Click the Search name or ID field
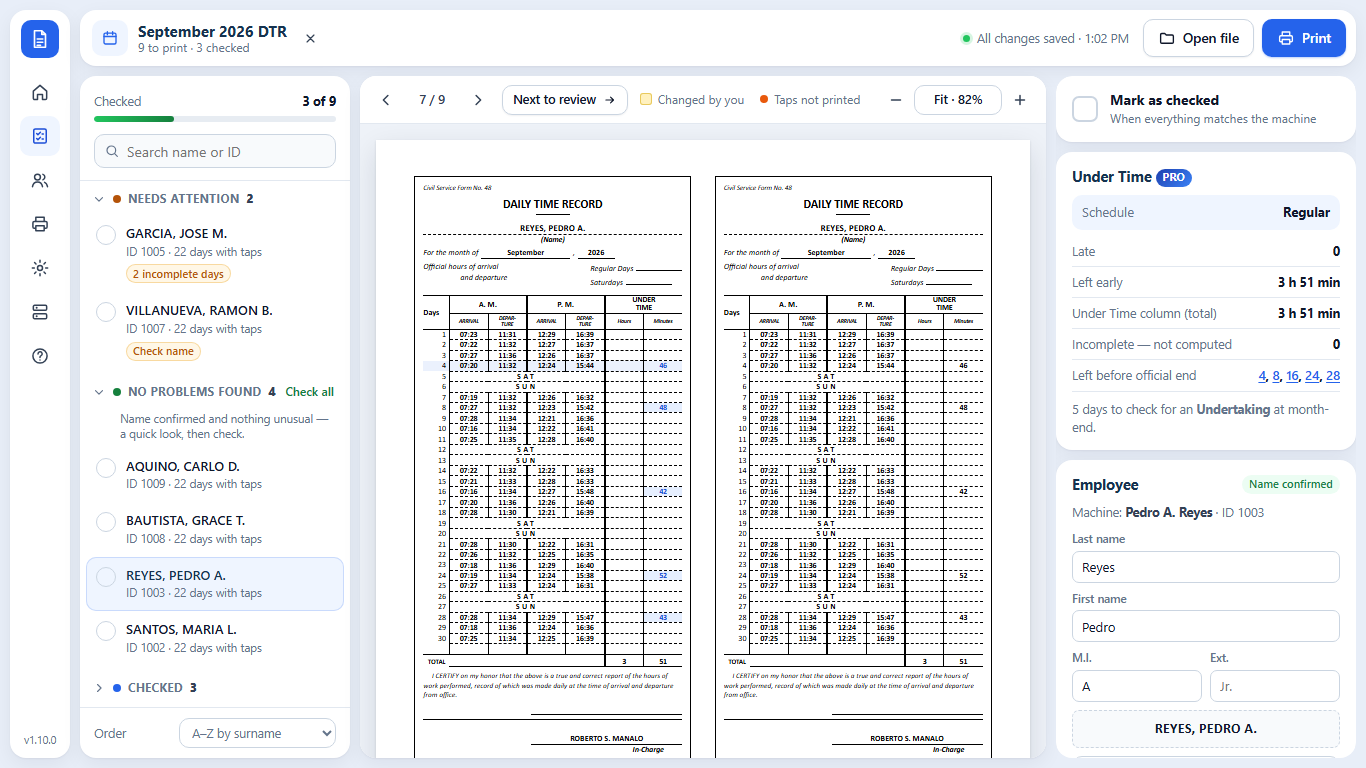This screenshot has width=1366, height=768. point(215,152)
